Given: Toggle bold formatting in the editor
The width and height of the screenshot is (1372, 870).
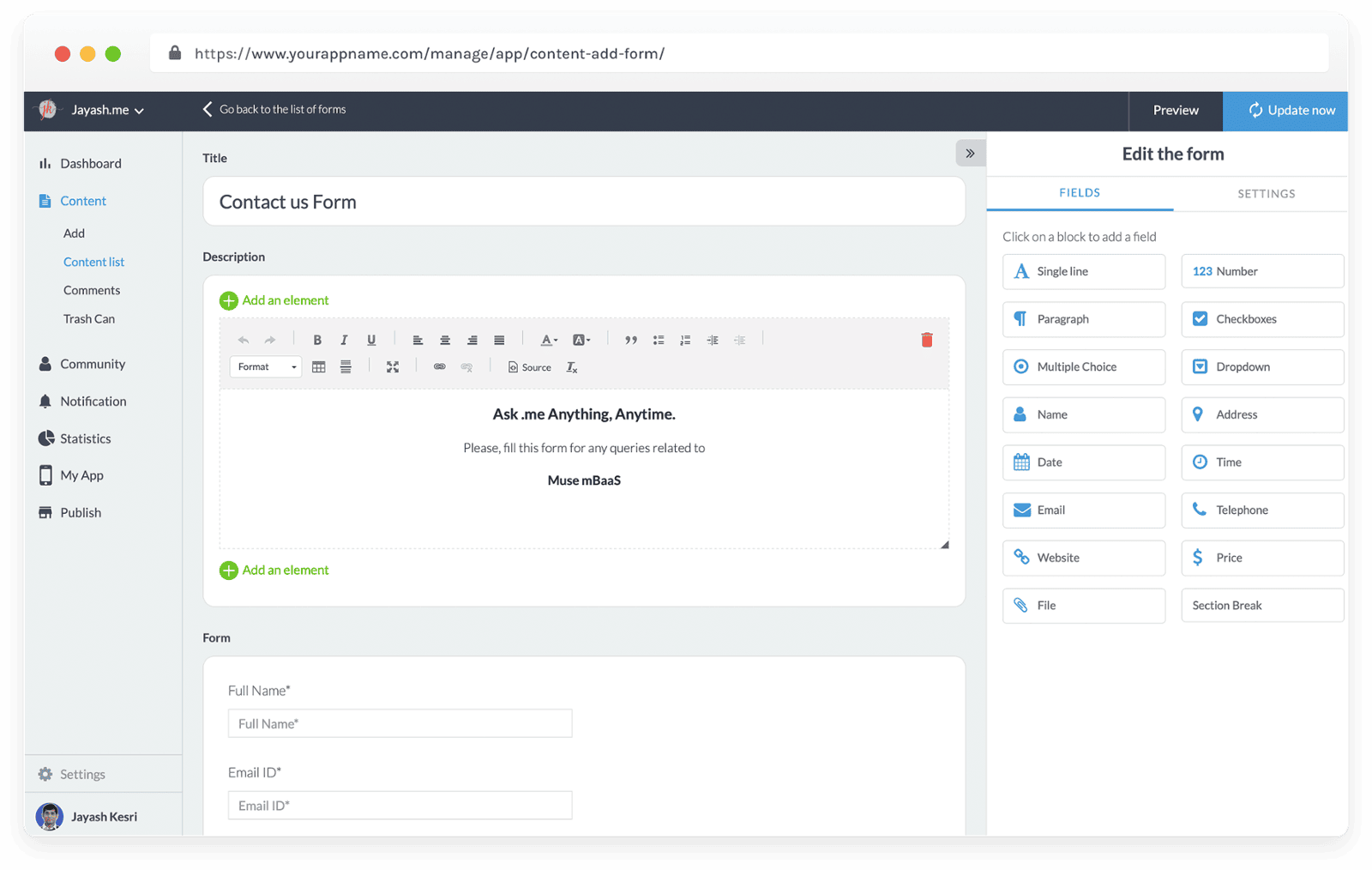Looking at the screenshot, I should click(317, 340).
